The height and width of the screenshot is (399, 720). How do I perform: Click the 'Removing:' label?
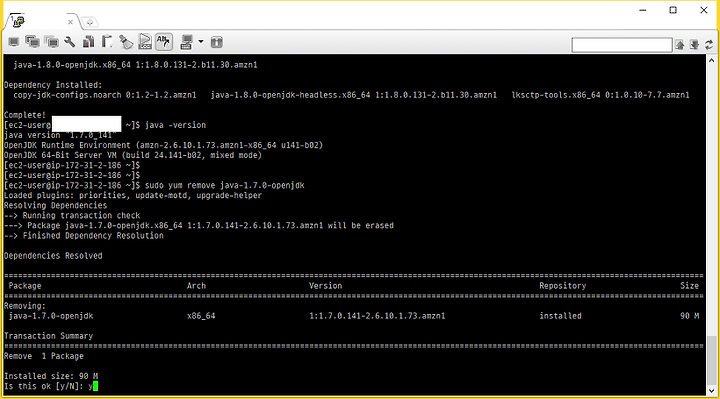[x=25, y=306]
